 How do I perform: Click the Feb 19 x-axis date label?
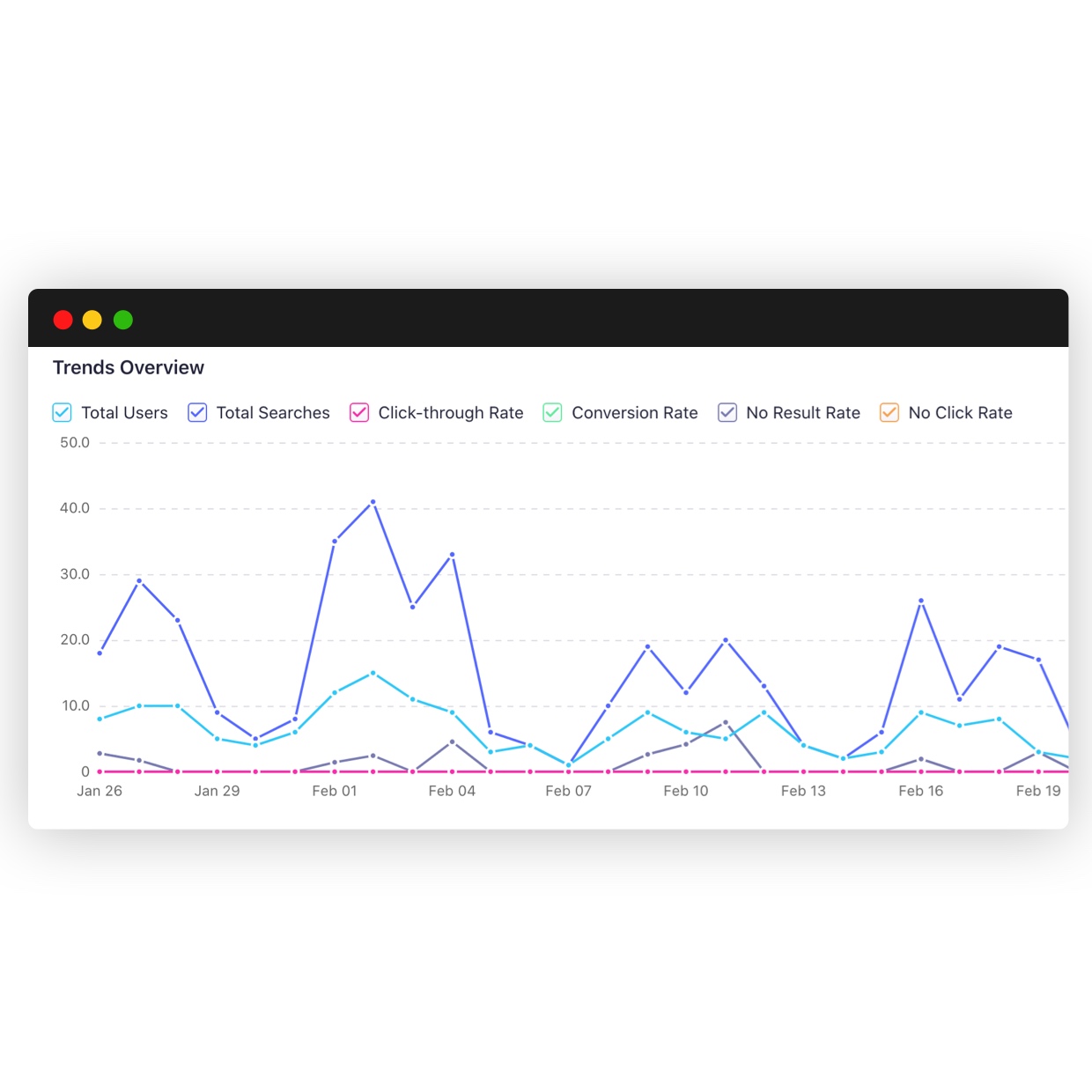(1038, 791)
